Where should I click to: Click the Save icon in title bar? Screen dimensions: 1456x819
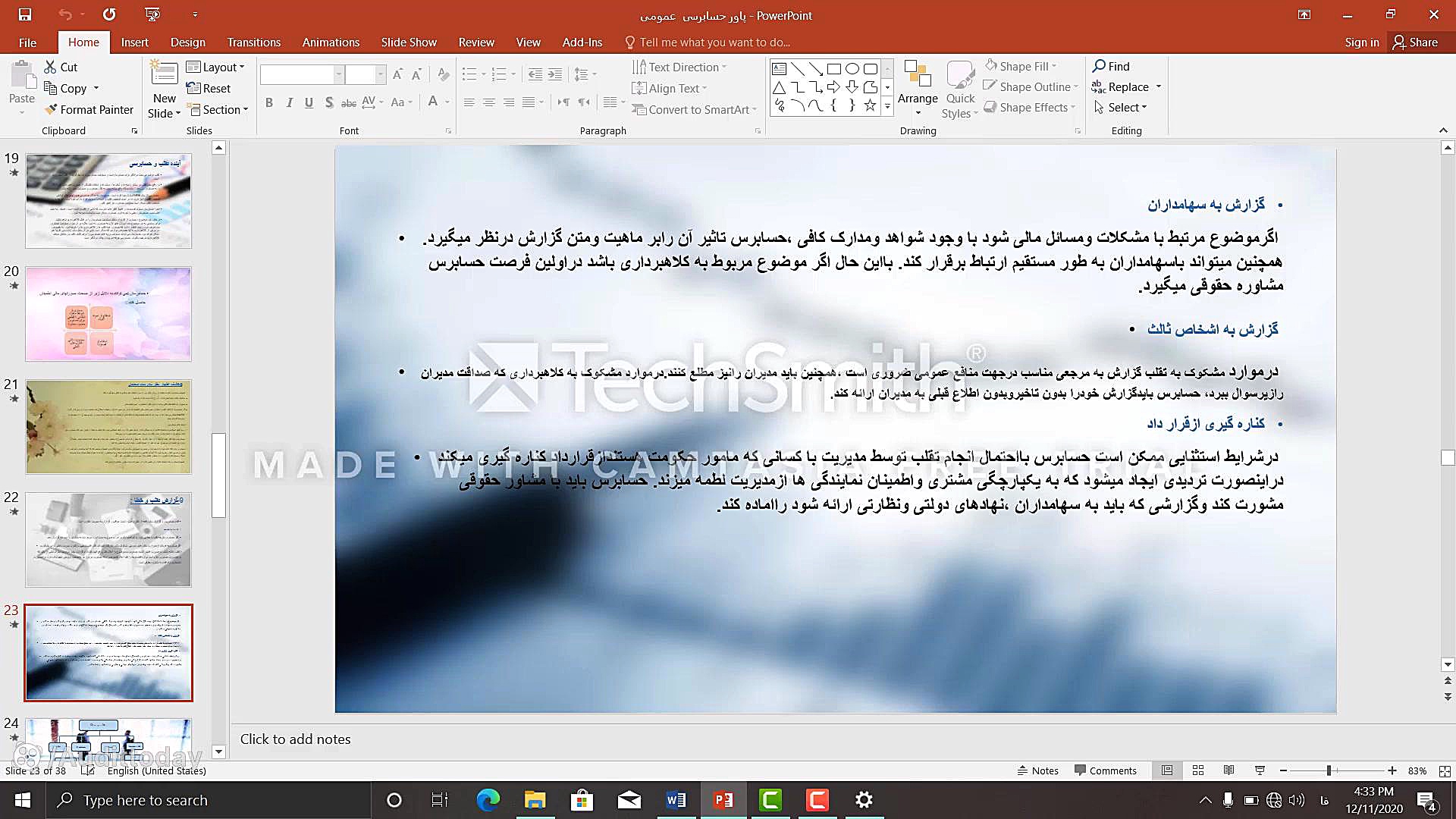pyautogui.click(x=25, y=14)
